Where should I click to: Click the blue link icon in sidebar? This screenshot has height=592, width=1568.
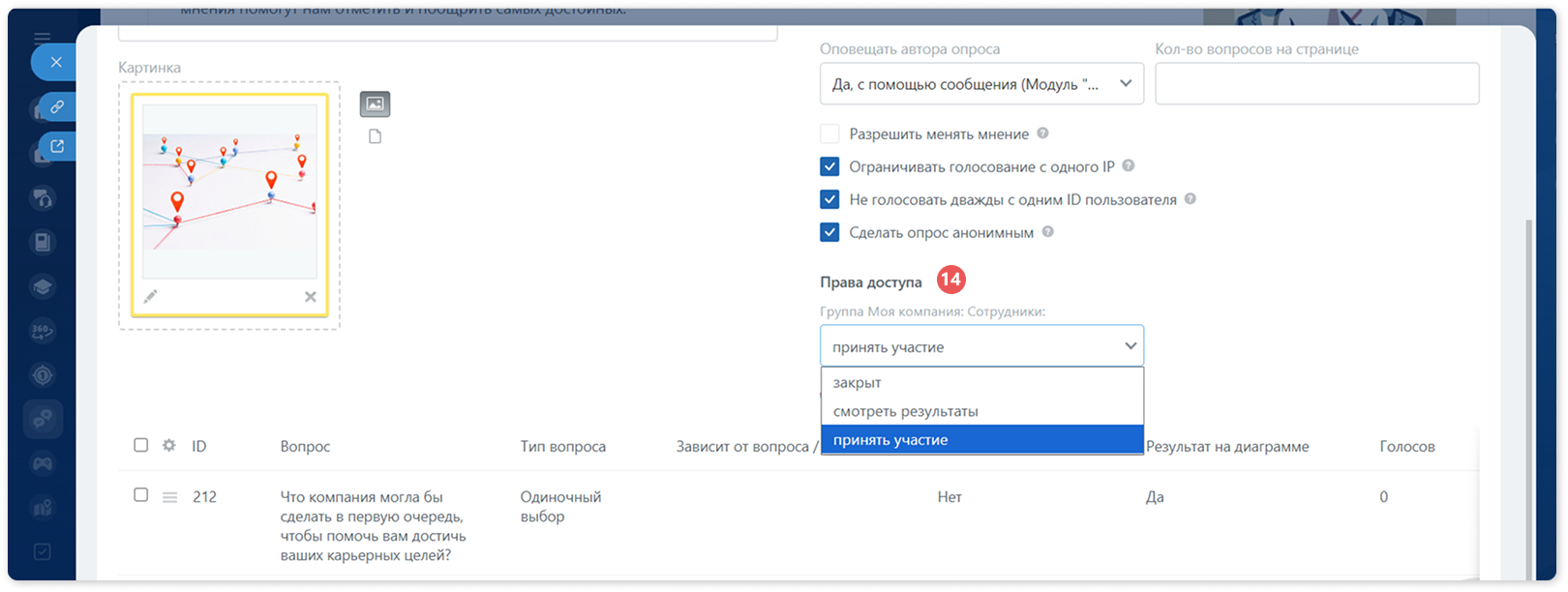(57, 106)
